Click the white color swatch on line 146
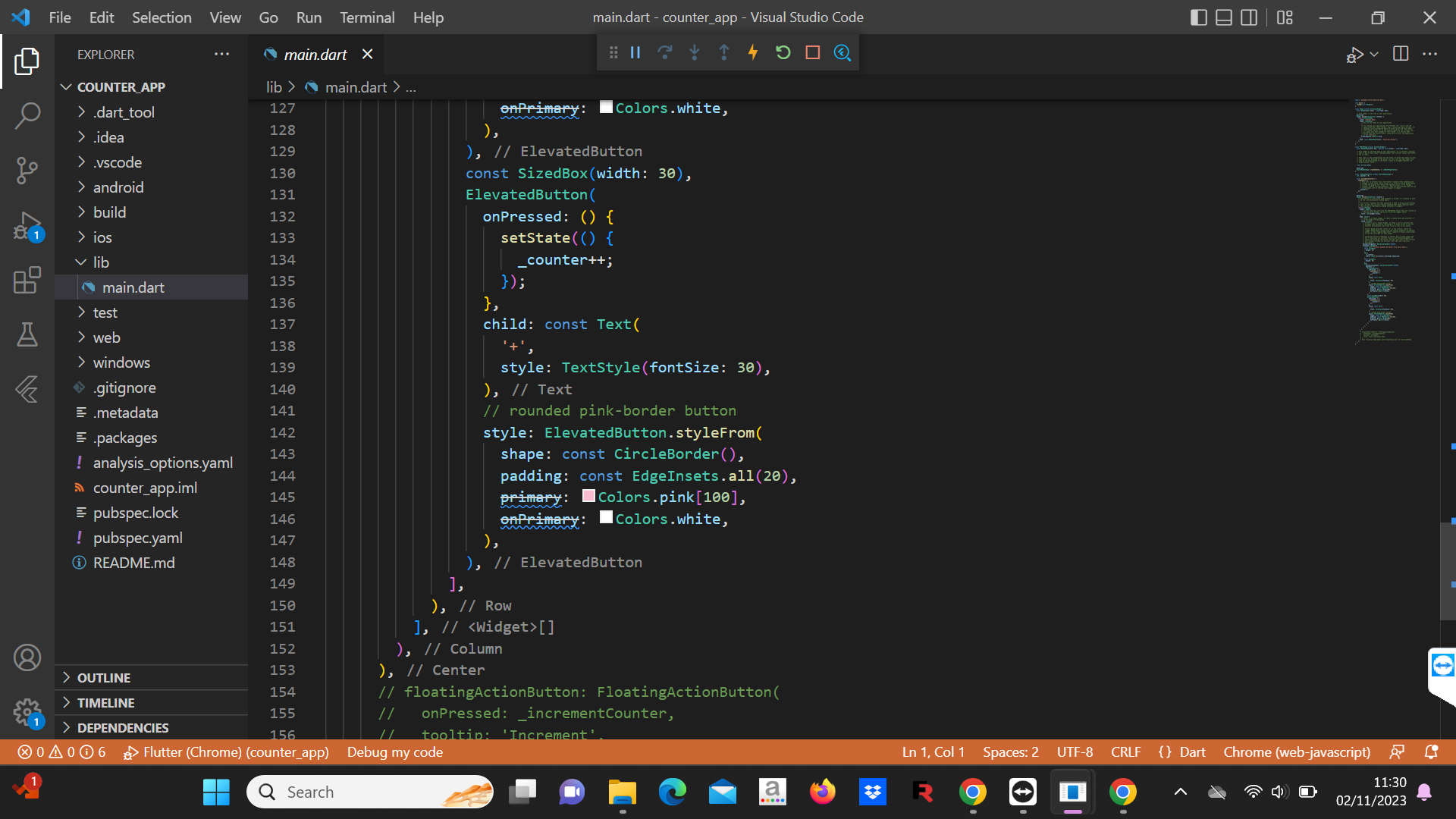Screen dimensions: 1456x819 606,517
